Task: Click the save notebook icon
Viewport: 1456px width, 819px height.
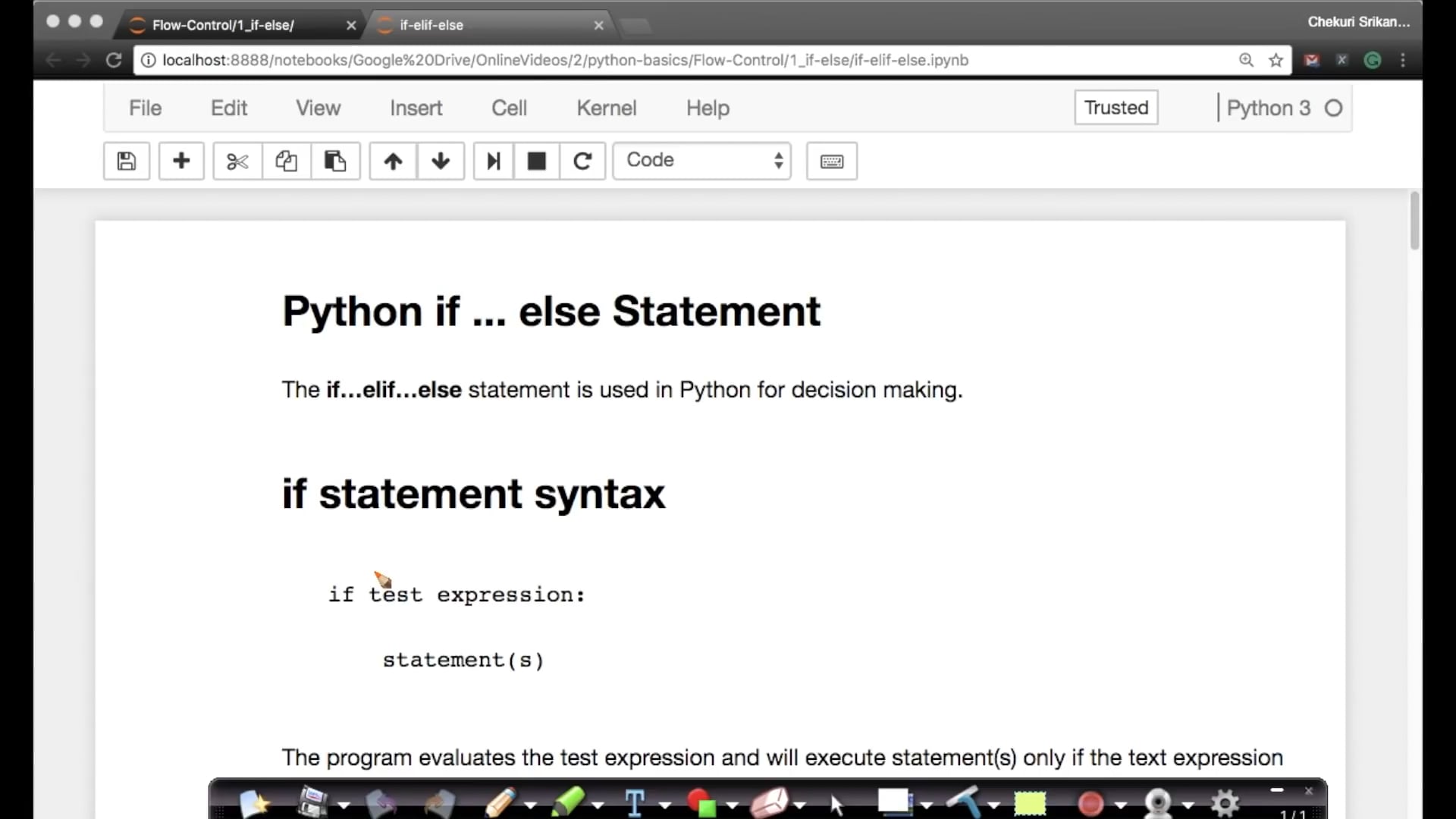Action: 126,161
